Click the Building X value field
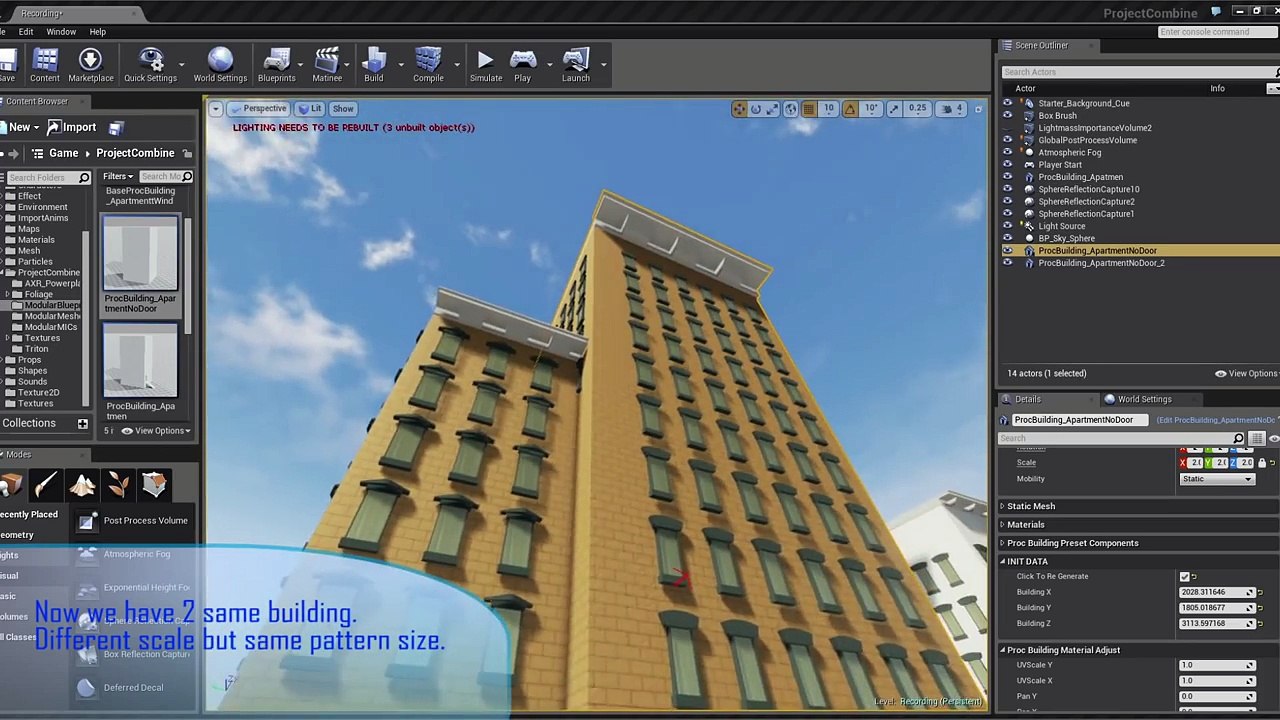Image resolution: width=1280 pixels, height=720 pixels. coord(1217,592)
